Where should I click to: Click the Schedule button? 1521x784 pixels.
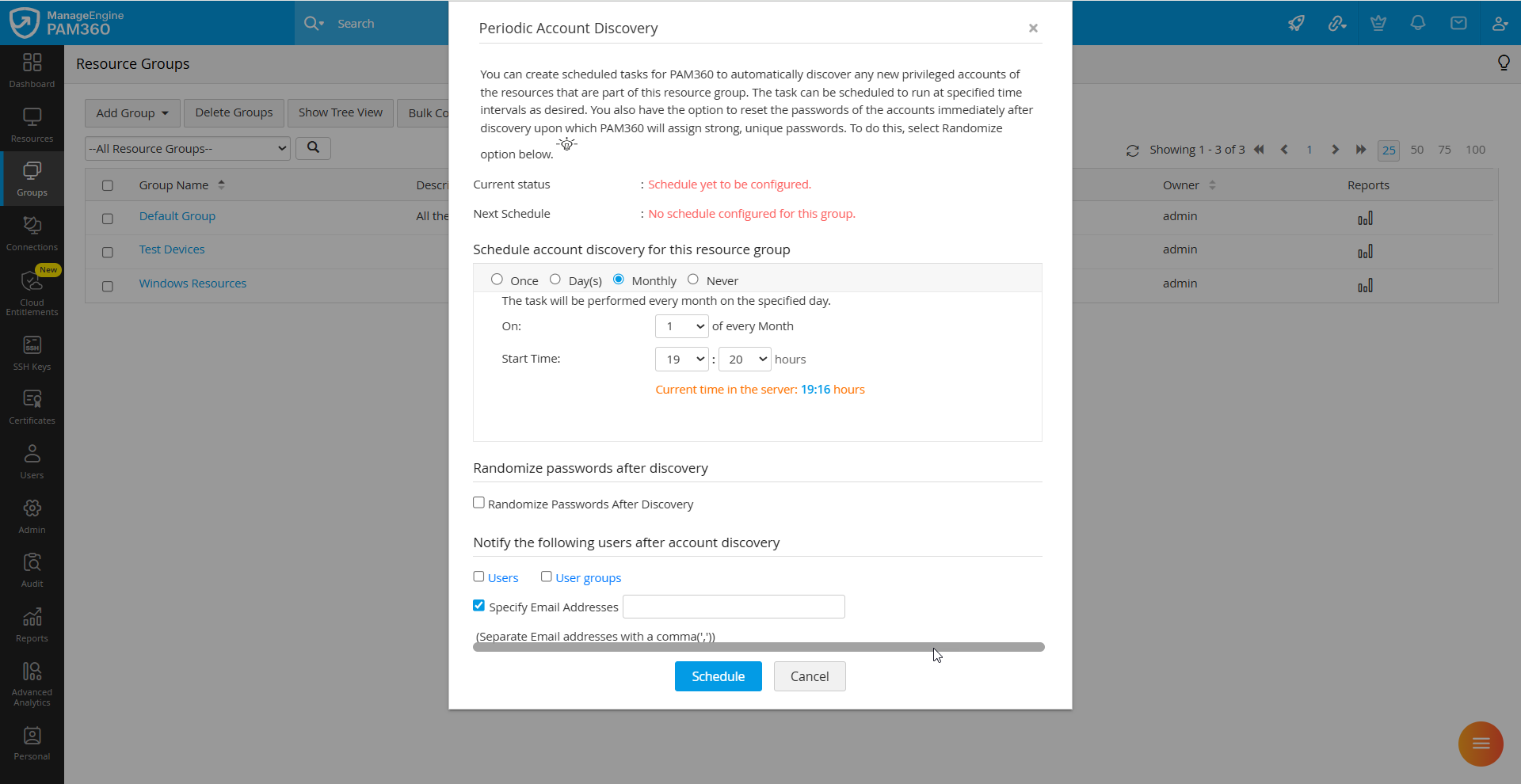(717, 676)
